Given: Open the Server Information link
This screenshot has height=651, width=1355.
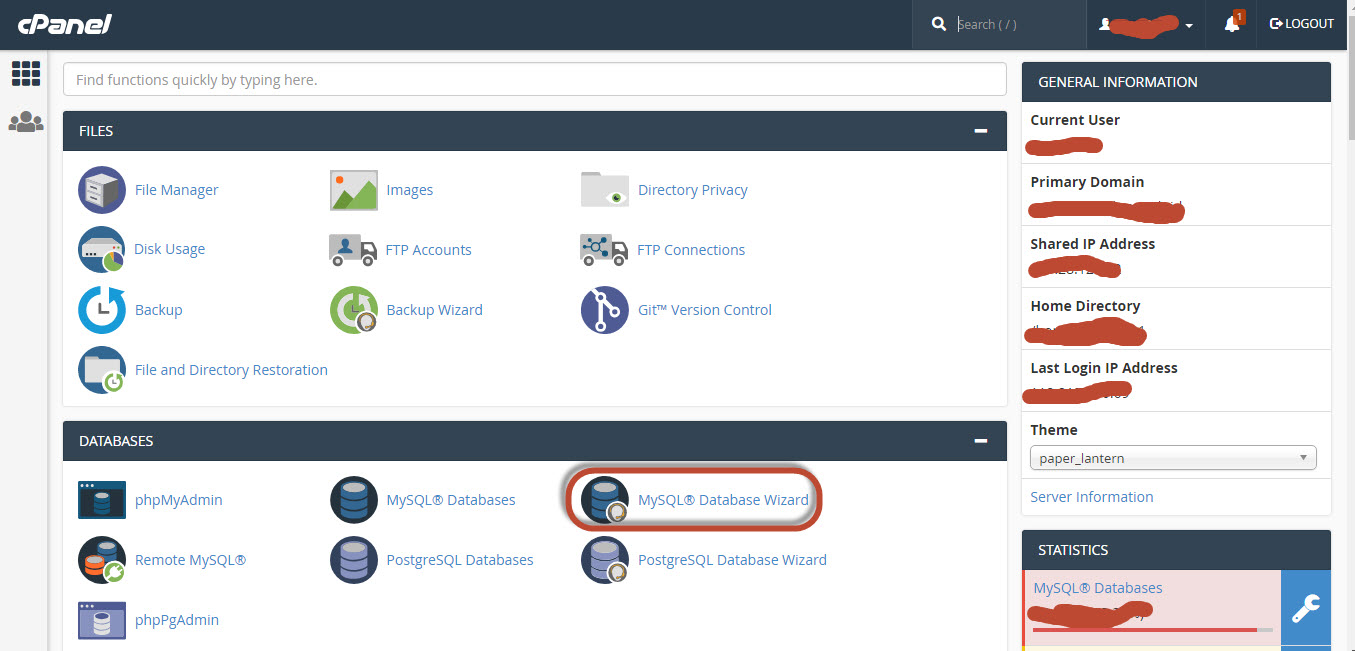Looking at the screenshot, I should pos(1091,497).
